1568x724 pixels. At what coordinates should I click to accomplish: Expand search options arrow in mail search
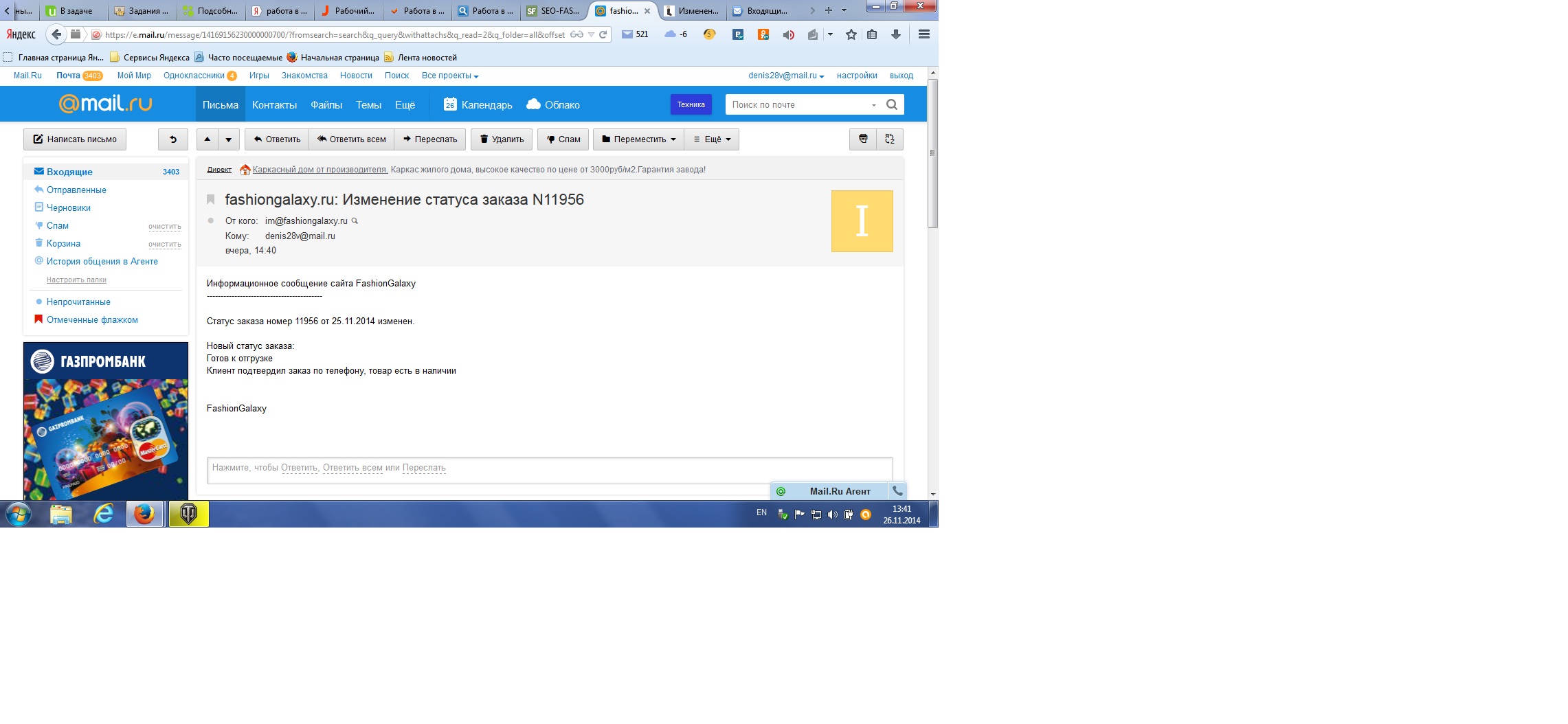(874, 105)
